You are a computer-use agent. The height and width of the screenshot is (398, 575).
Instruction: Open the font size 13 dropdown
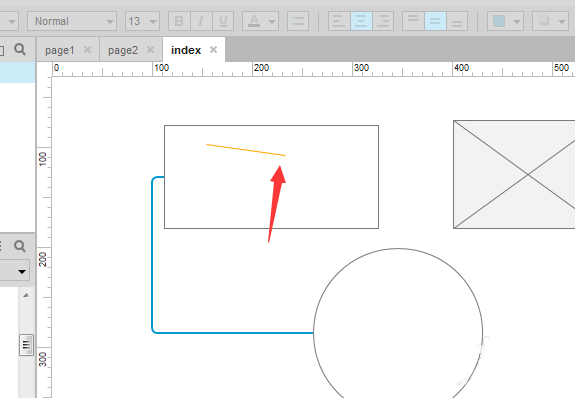(x=142, y=21)
